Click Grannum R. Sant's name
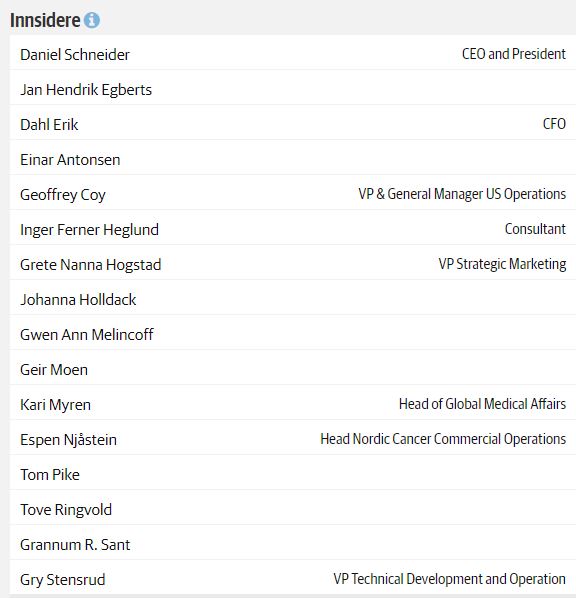 pos(75,545)
